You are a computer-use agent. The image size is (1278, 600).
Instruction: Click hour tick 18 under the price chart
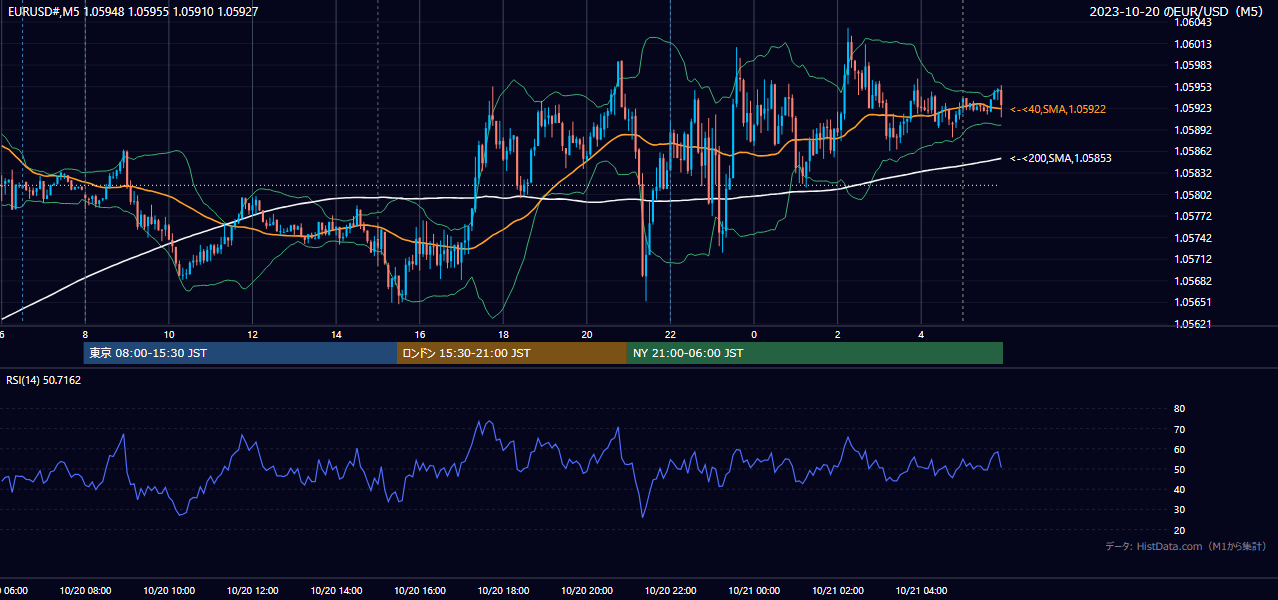tap(503, 335)
